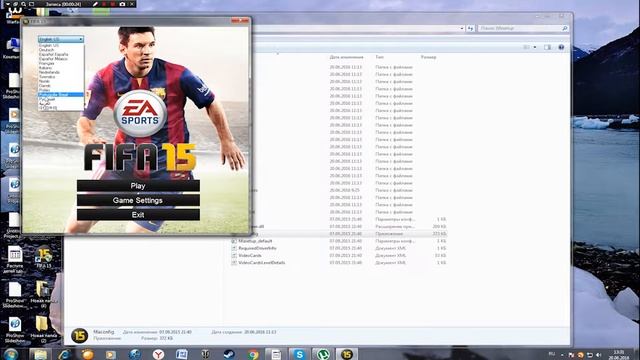Viewport: 640px width, 360px height.
Task: Open World of Tanks taskbar icon
Action: click(205, 354)
